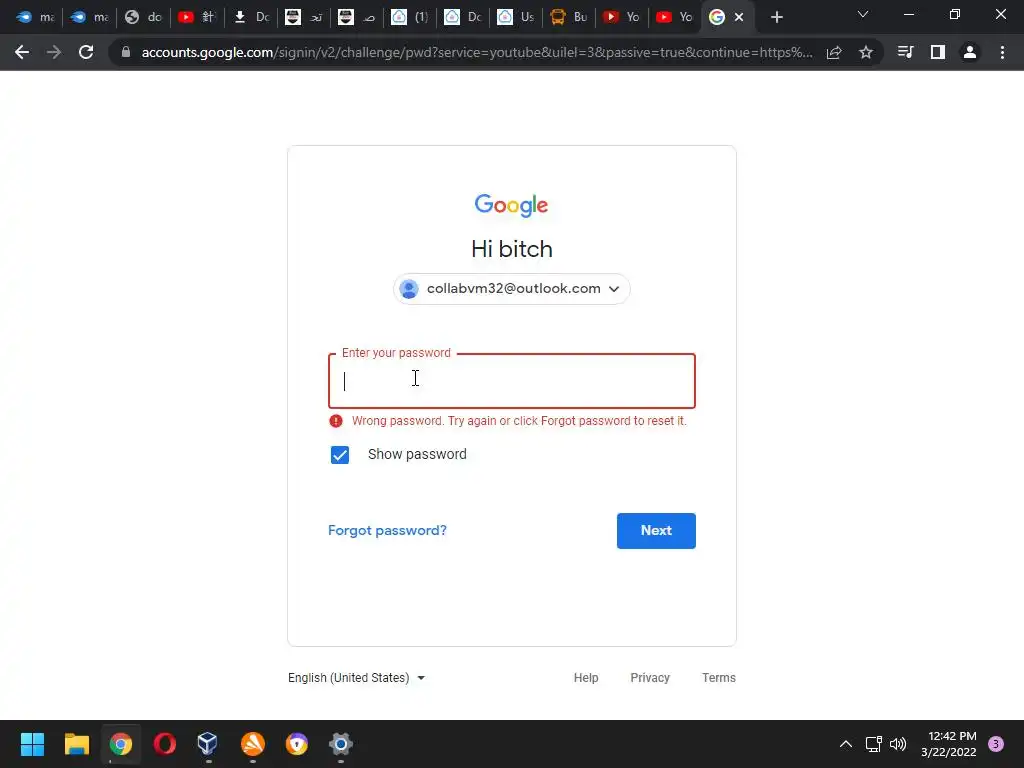
Task: Open the Windows Start menu
Action: (x=32, y=744)
